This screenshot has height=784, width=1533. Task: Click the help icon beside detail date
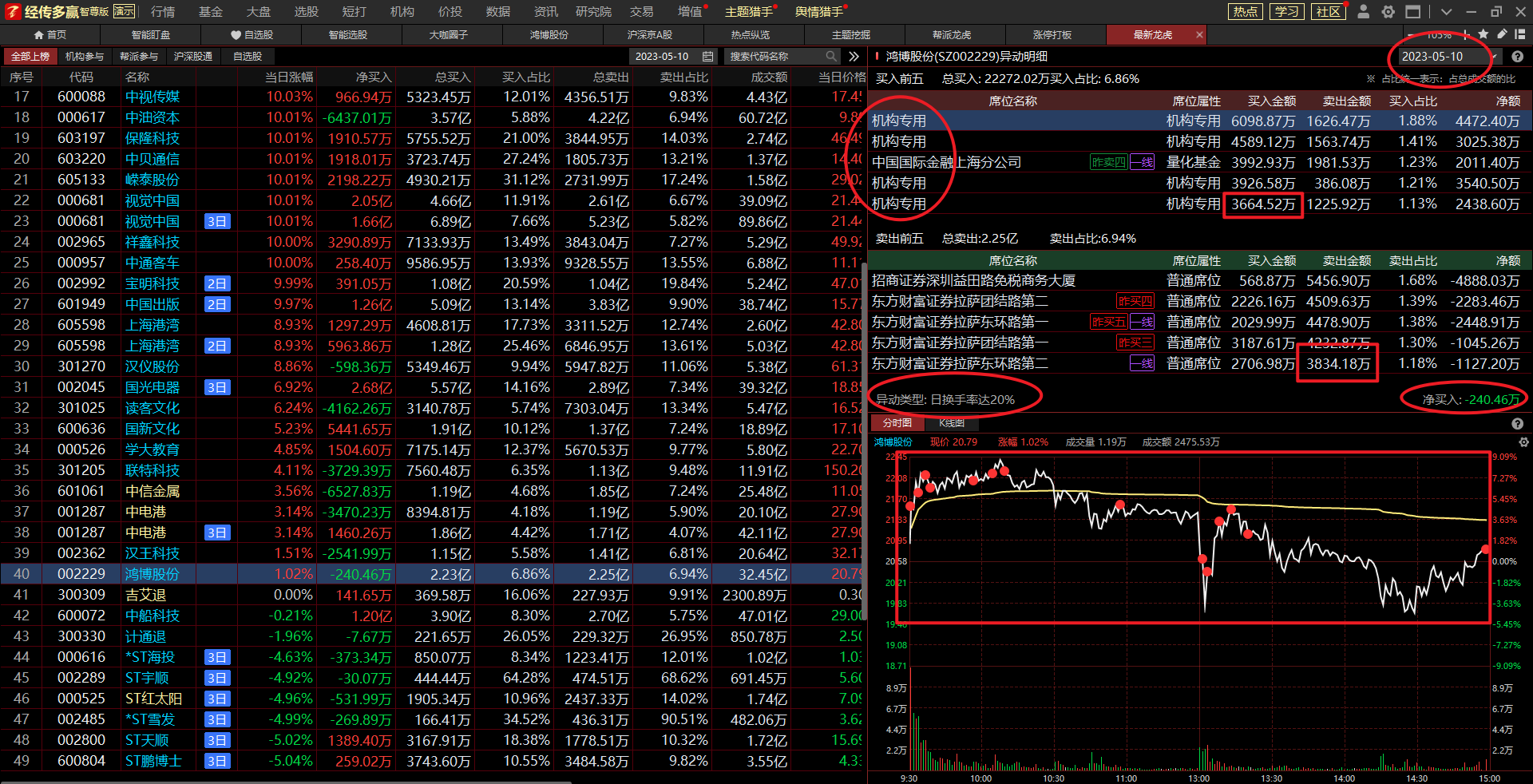1517,57
